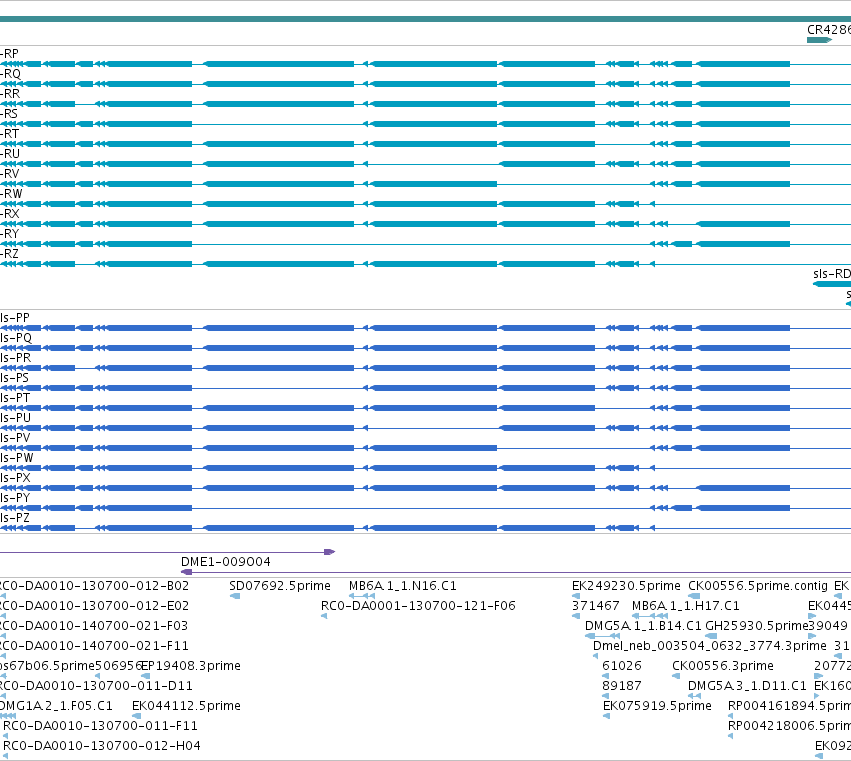Click the RC0-DA0010-130700-012-E02 label
This screenshot has height=761, width=851.
click(94, 606)
